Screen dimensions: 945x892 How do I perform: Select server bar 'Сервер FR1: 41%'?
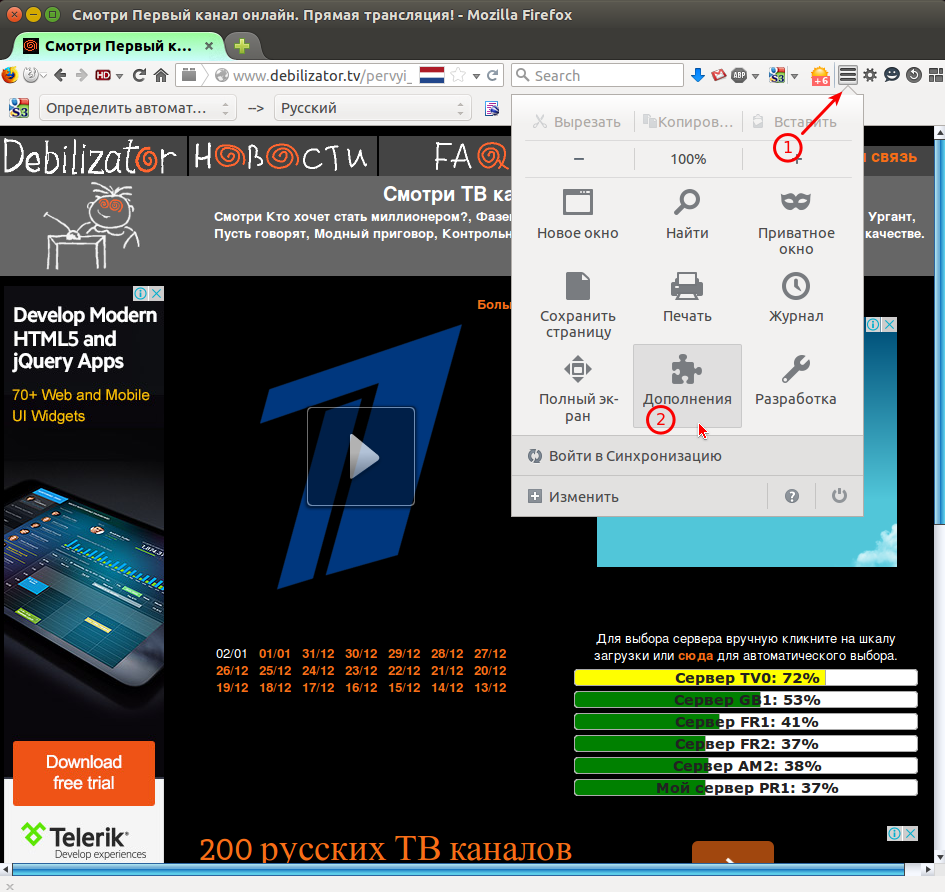coord(746,721)
